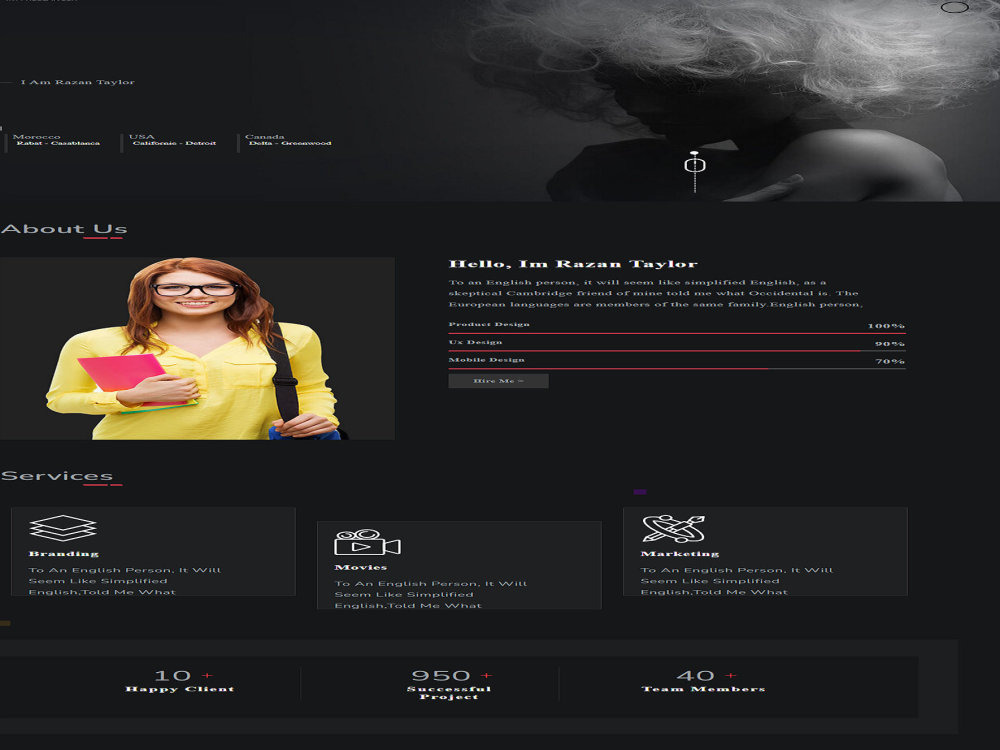The height and width of the screenshot is (750, 1000).
Task: Click the Hire Me button
Action: (498, 381)
